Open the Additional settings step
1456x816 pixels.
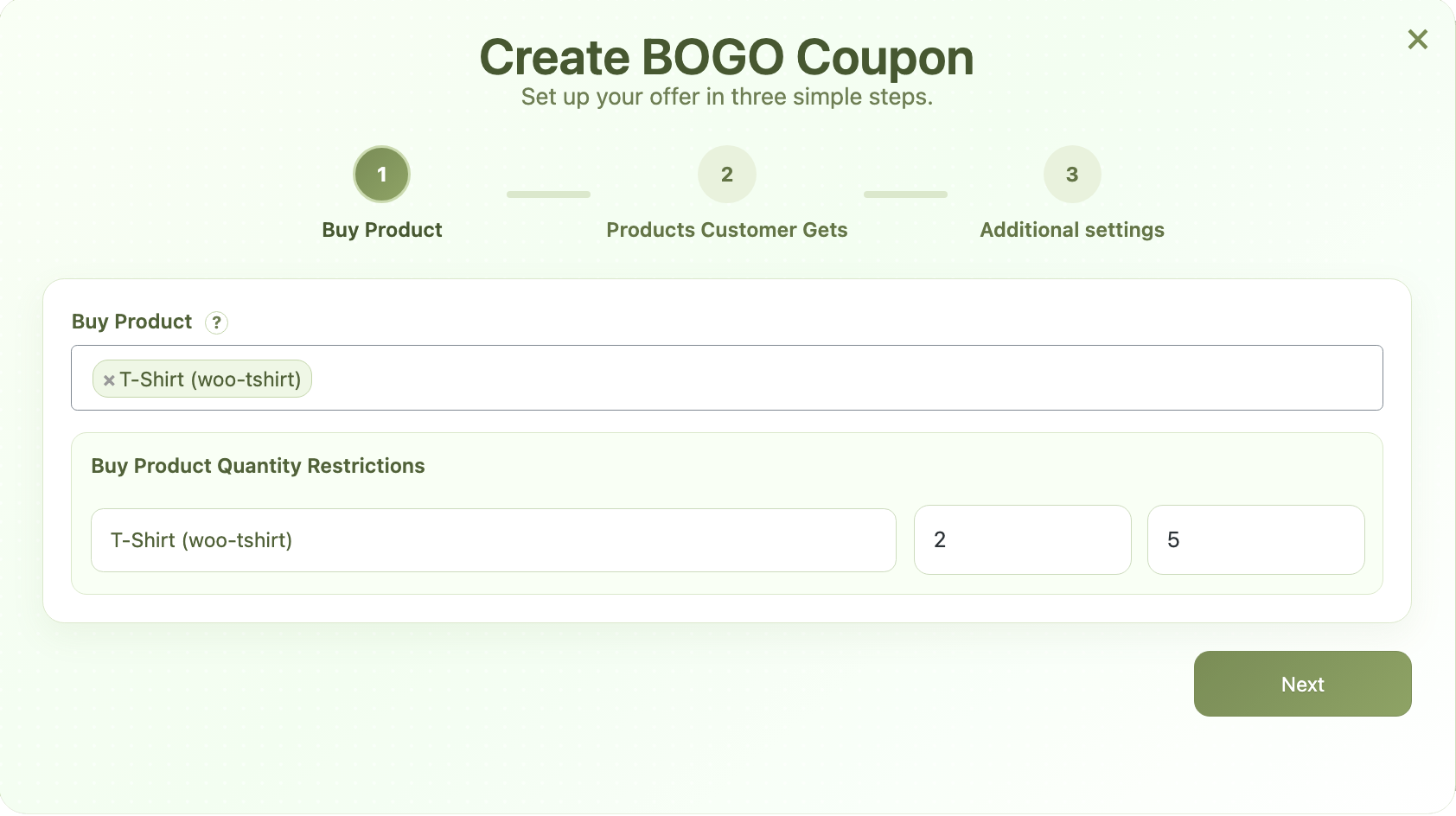point(1072,230)
